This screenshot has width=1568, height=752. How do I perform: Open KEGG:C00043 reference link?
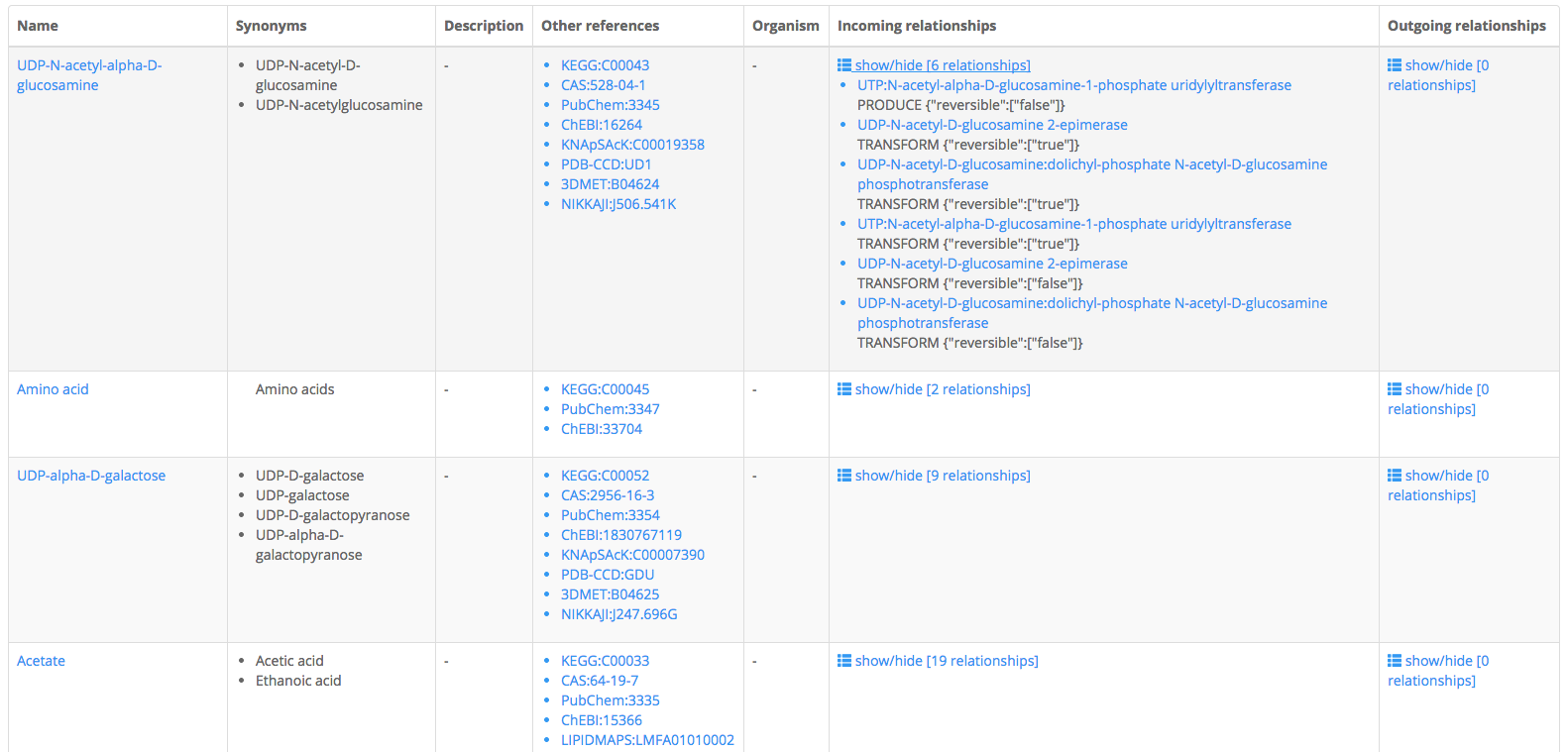605,65
